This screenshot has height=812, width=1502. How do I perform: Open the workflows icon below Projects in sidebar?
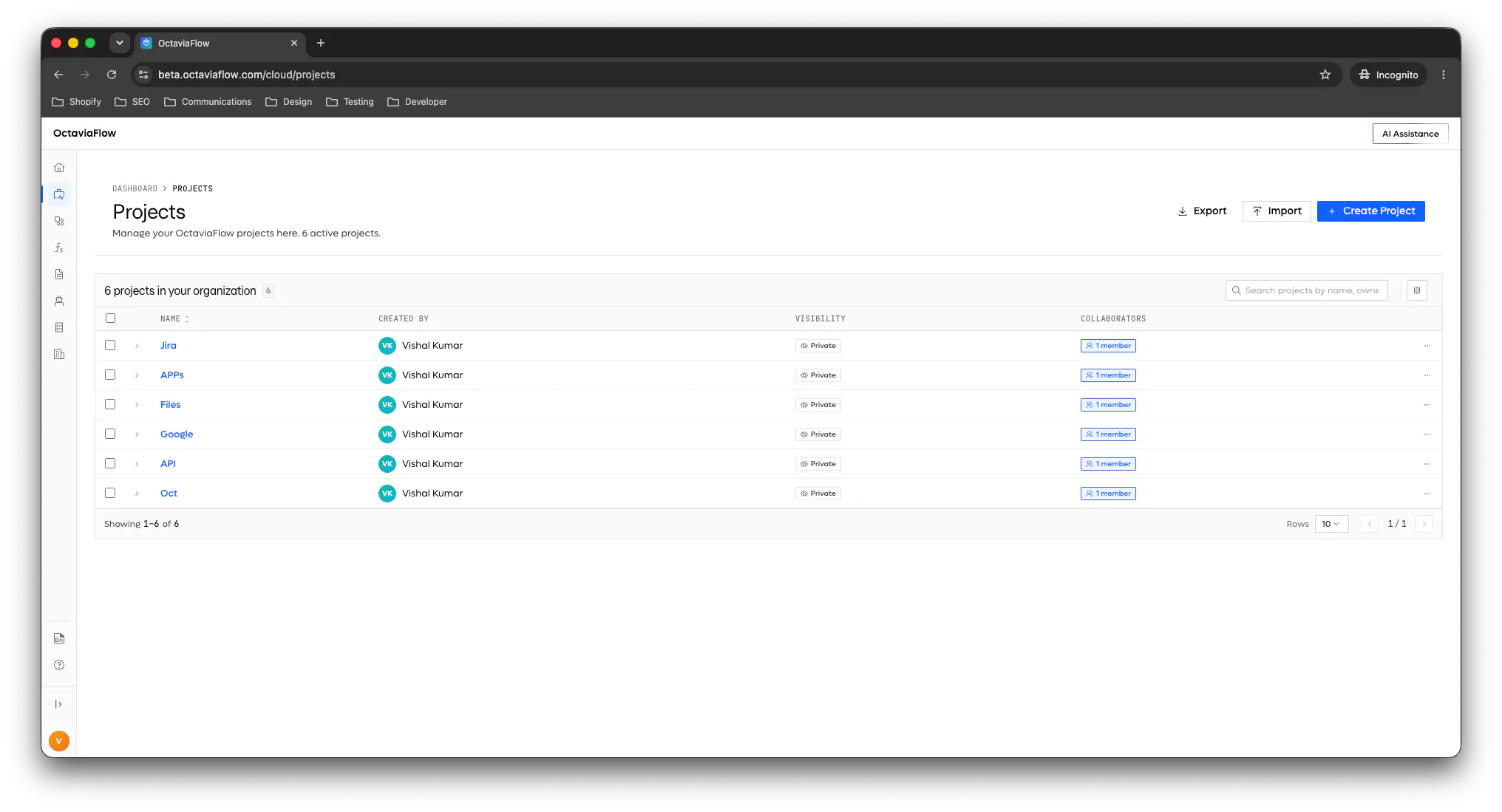point(59,221)
